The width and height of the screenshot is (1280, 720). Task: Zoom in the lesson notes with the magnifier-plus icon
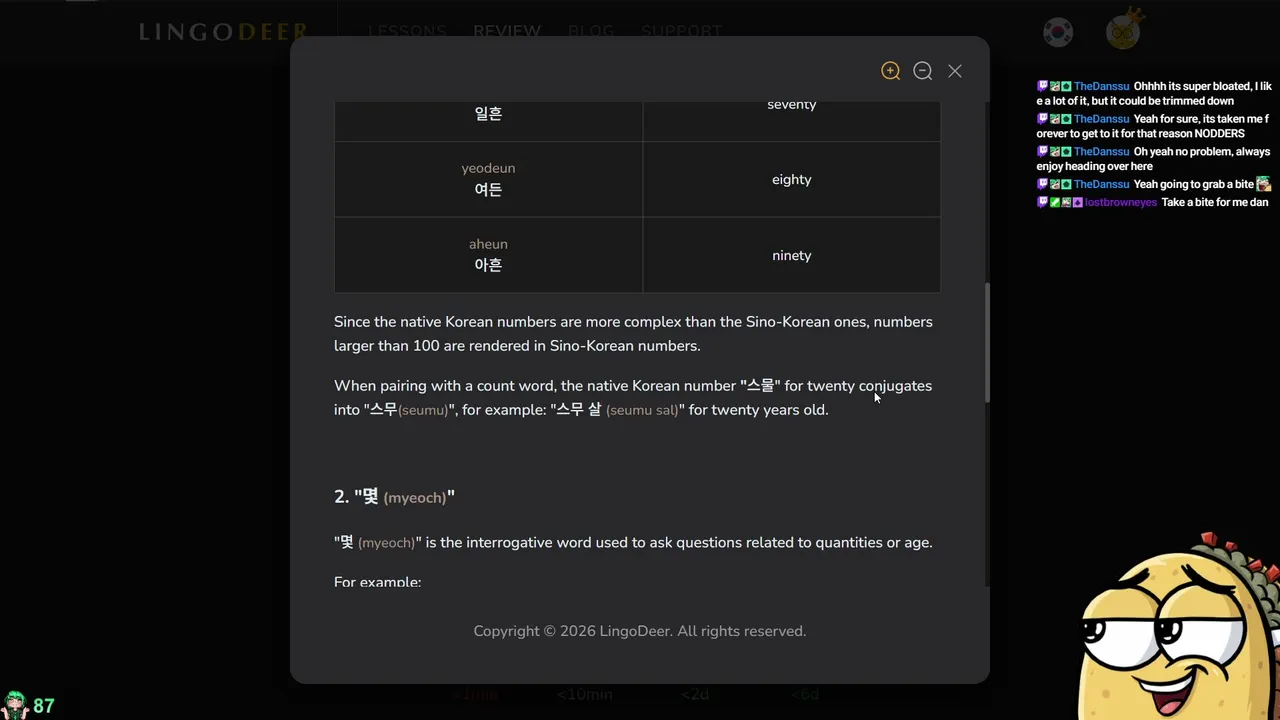pyautogui.click(x=890, y=71)
